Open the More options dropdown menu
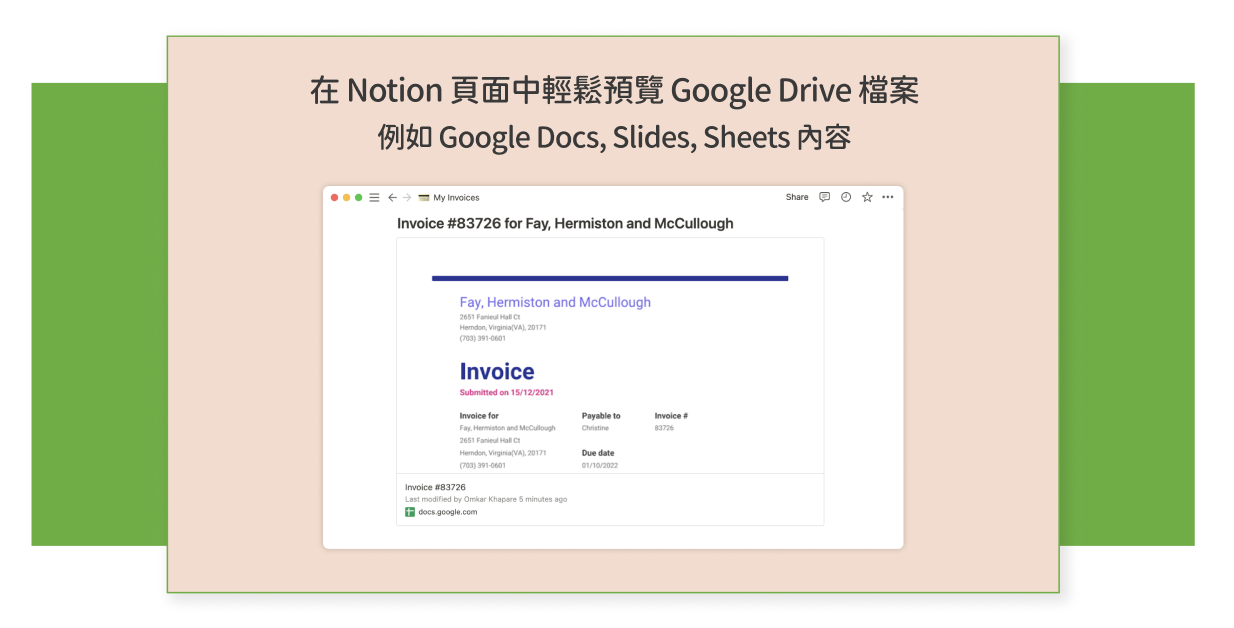Viewport: 1234px width, 628px height. point(887,197)
